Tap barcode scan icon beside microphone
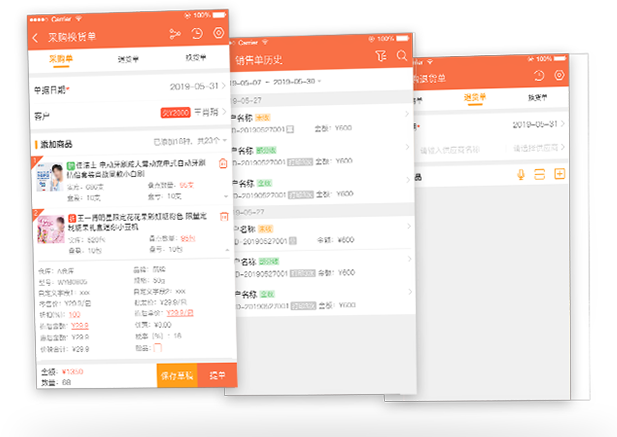 (x=540, y=174)
